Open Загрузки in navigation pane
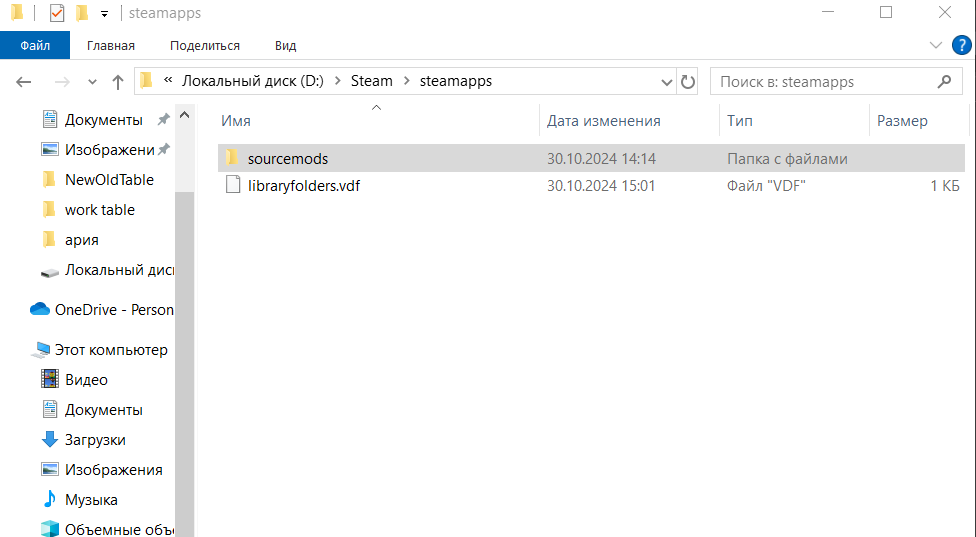 tap(95, 440)
